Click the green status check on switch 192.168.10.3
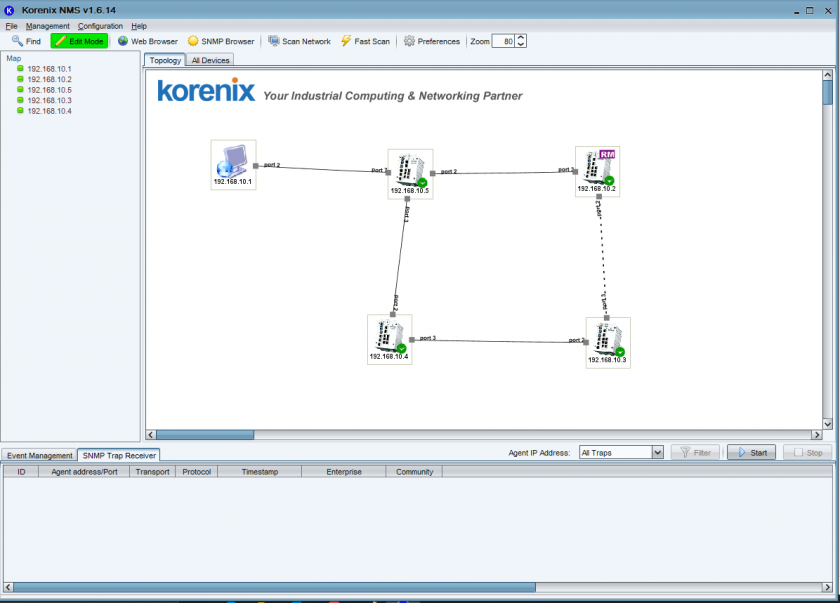The image size is (840, 603). pyautogui.click(x=620, y=352)
